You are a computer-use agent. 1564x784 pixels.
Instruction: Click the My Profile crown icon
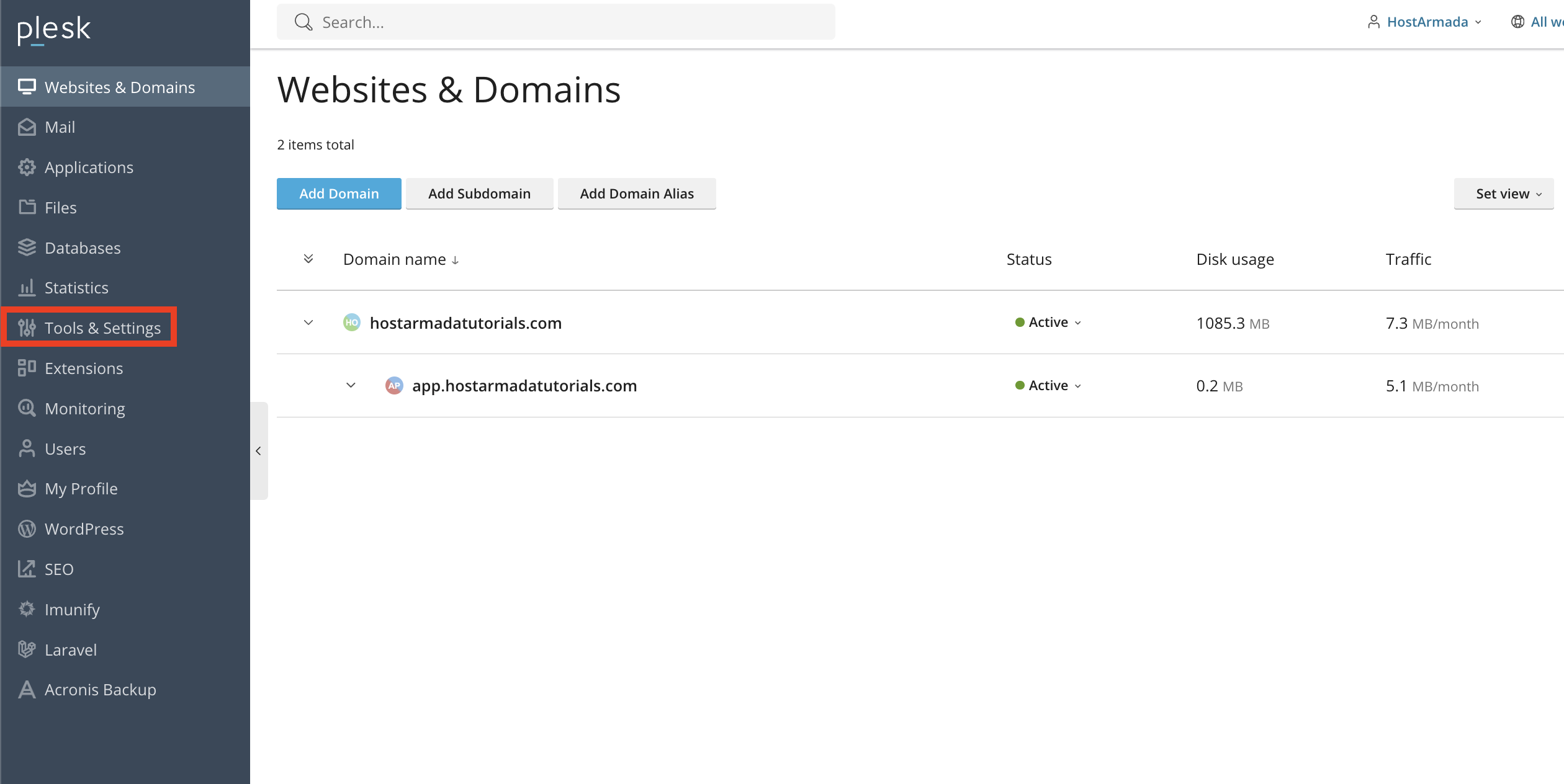pos(27,489)
